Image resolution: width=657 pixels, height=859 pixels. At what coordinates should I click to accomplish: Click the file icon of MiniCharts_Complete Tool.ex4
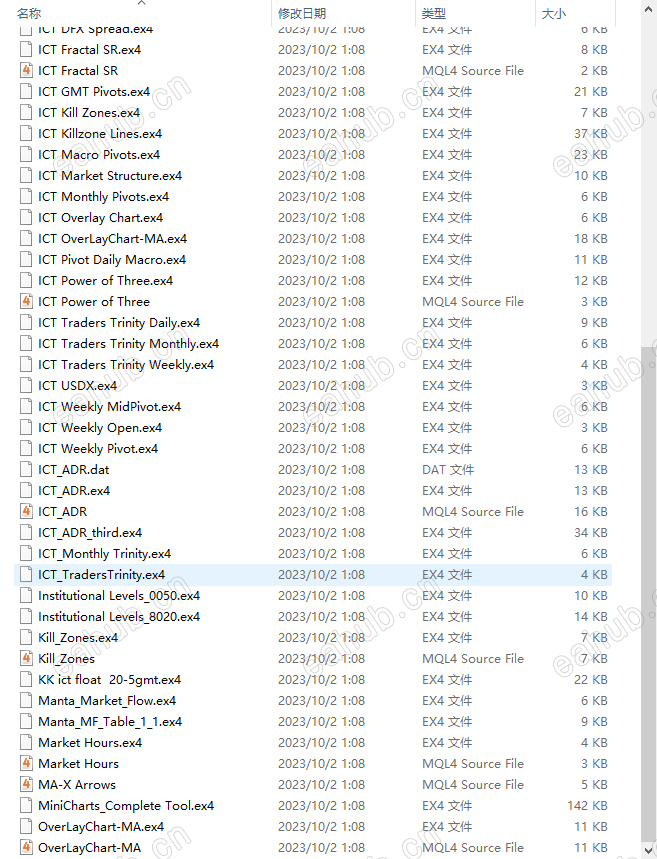pos(26,805)
